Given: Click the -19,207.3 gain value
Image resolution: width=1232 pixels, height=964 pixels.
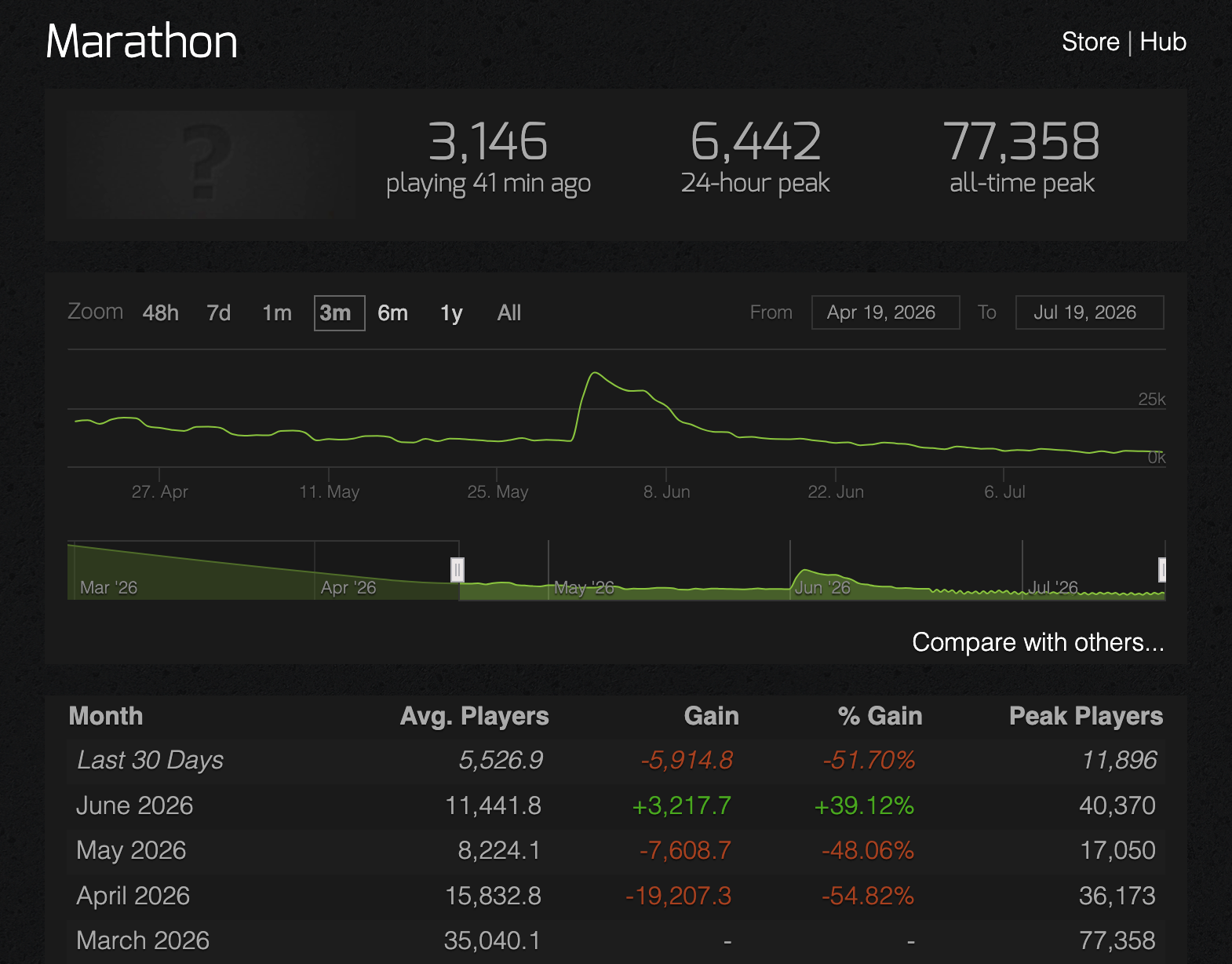Looking at the screenshot, I should (x=678, y=896).
